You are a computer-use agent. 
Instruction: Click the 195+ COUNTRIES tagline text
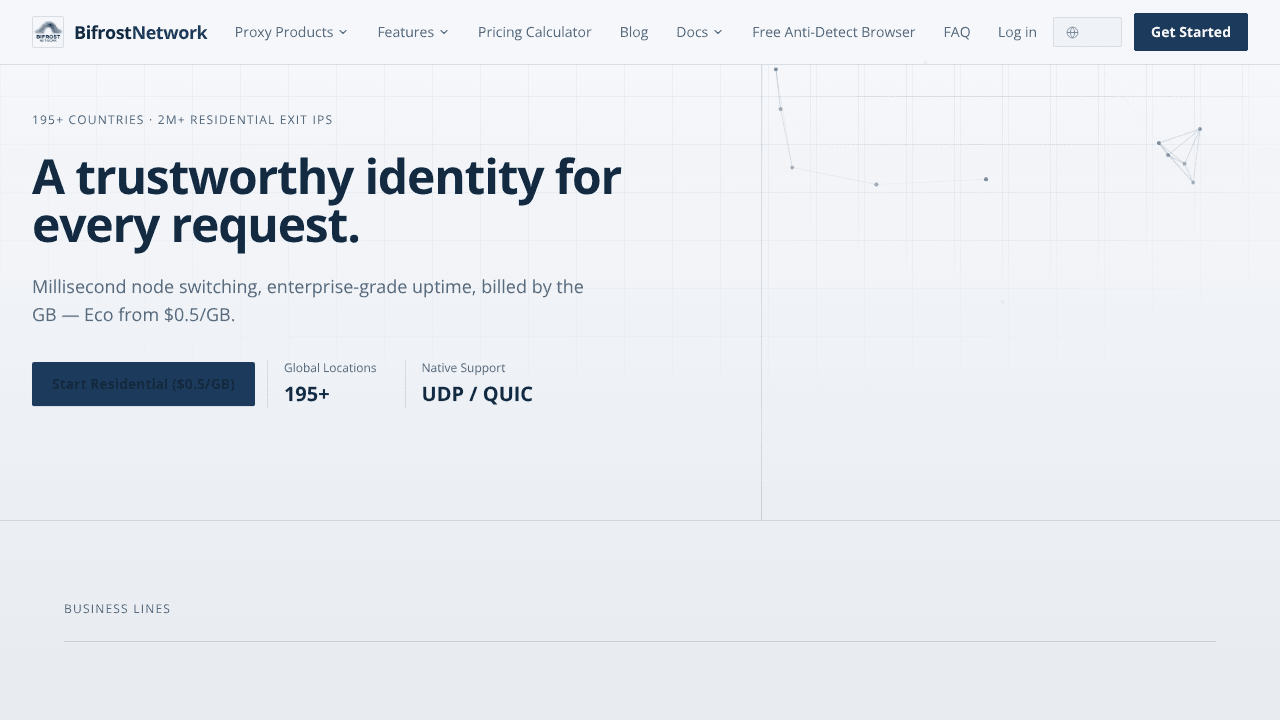click(x=182, y=120)
